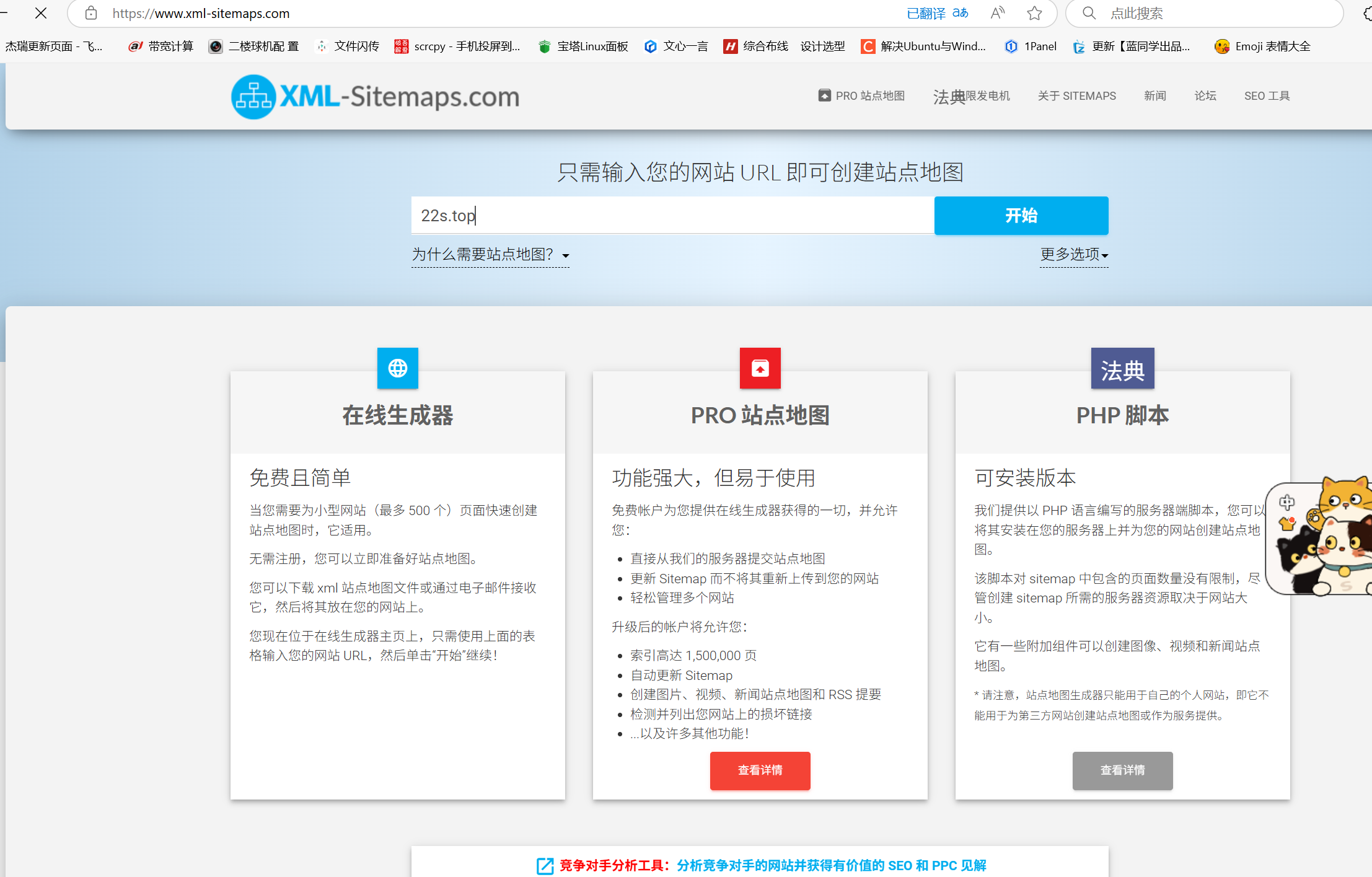Click the 在线生成器 card heading
The height and width of the screenshot is (877, 1372).
click(x=398, y=415)
